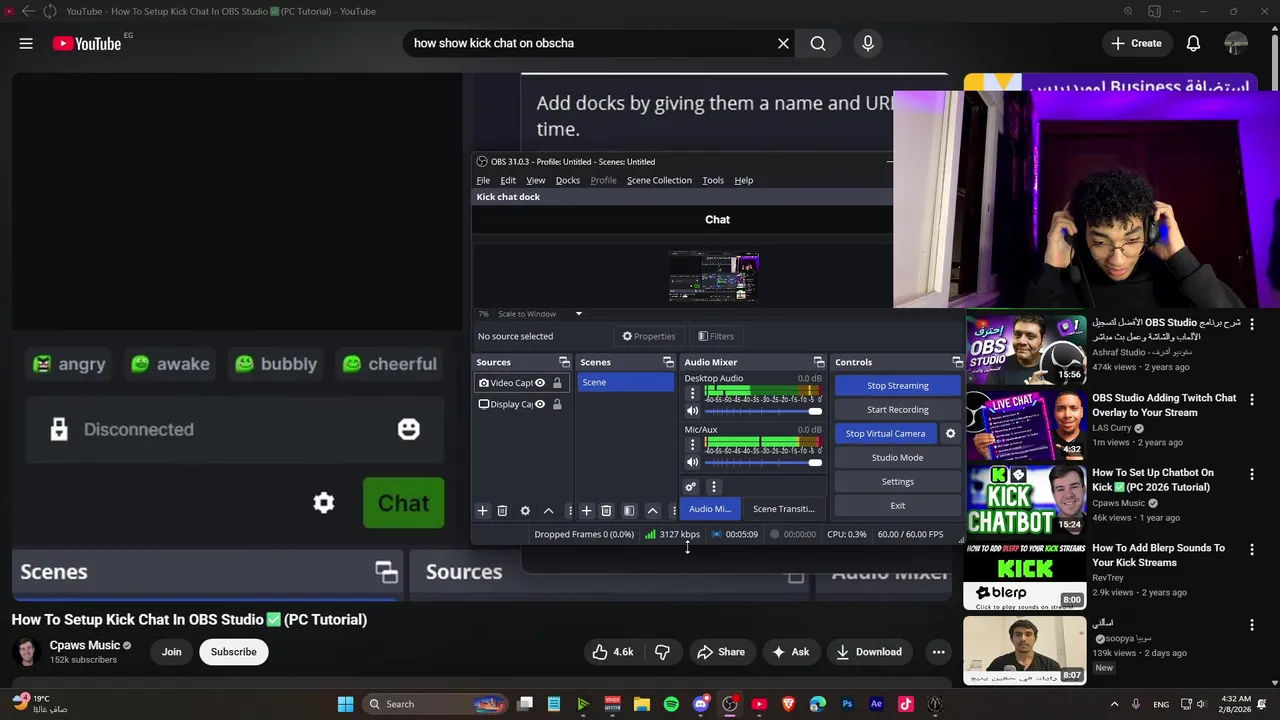Remove selected source with trash icon
This screenshot has width=1280, height=720.
502,511
